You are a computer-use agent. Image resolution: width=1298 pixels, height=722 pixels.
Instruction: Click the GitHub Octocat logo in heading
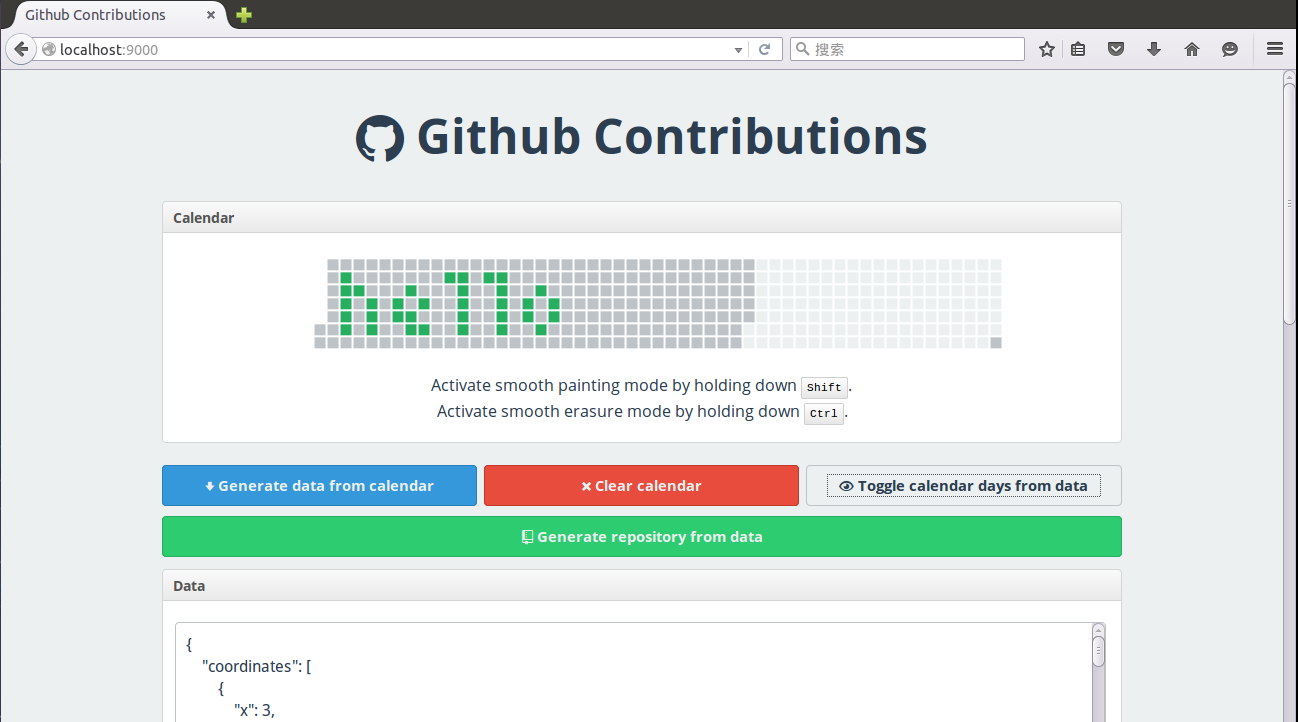pos(380,138)
